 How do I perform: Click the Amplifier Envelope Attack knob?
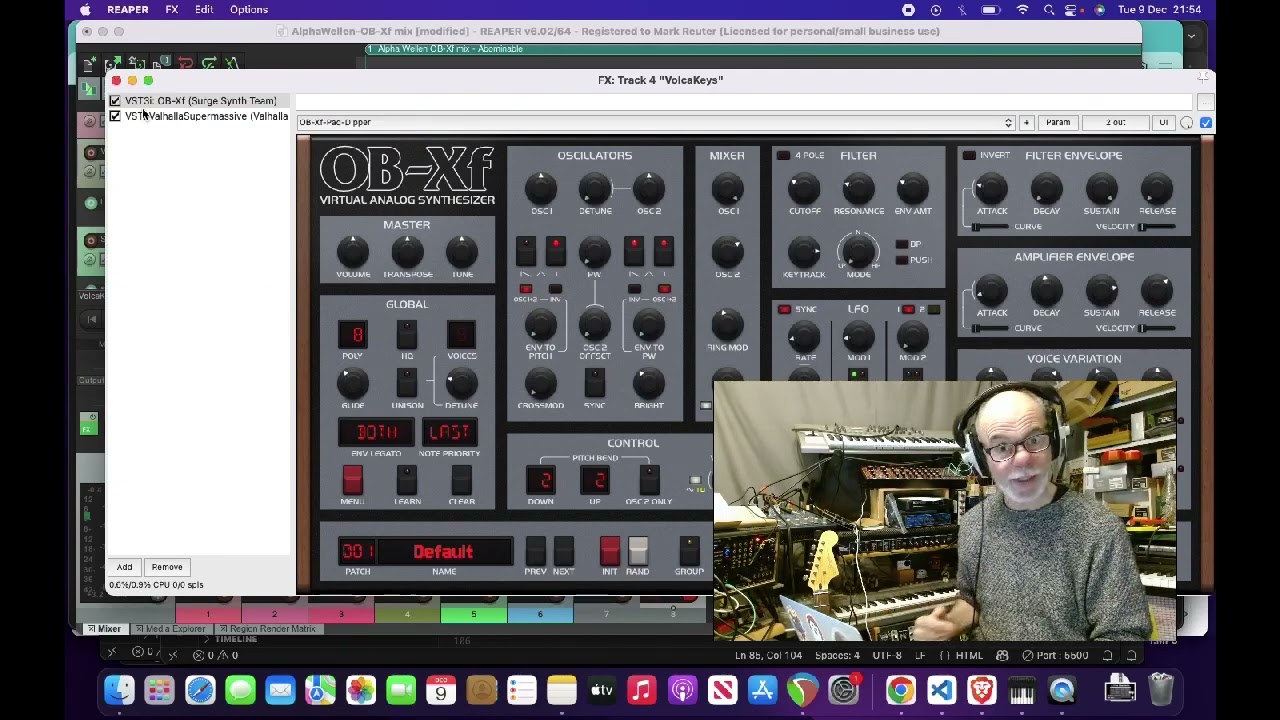click(x=991, y=289)
